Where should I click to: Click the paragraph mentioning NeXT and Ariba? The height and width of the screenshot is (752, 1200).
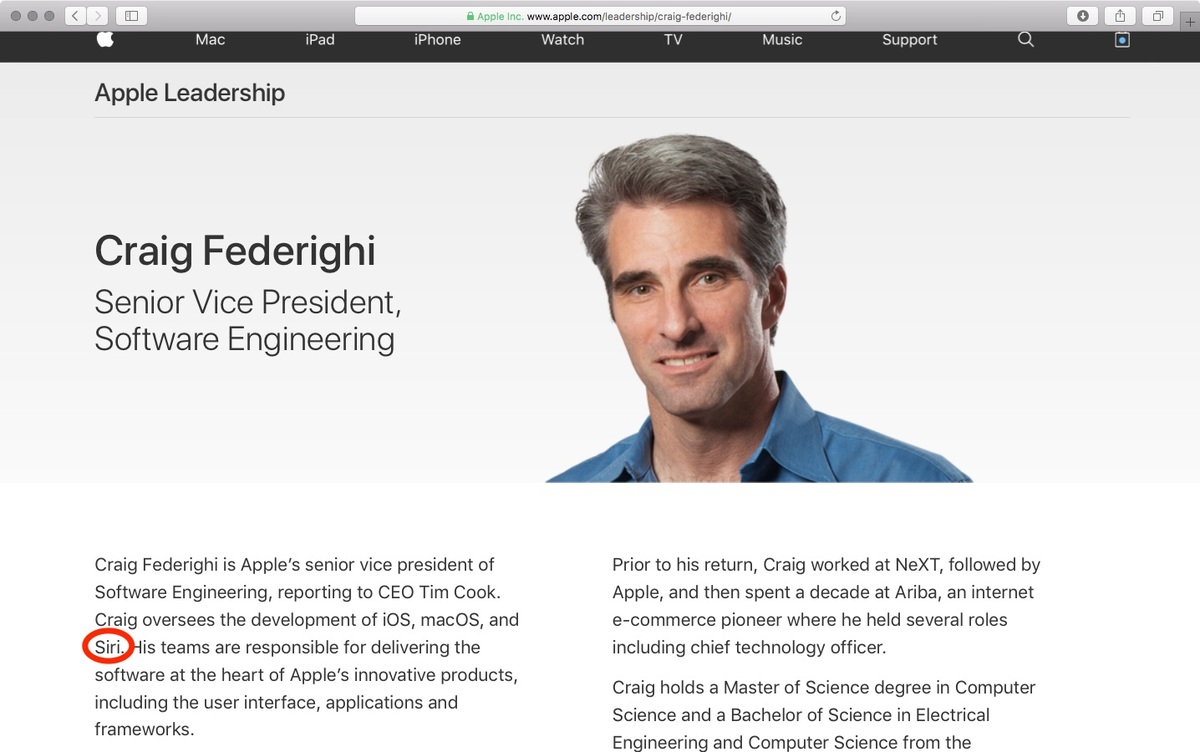[x=827, y=606]
